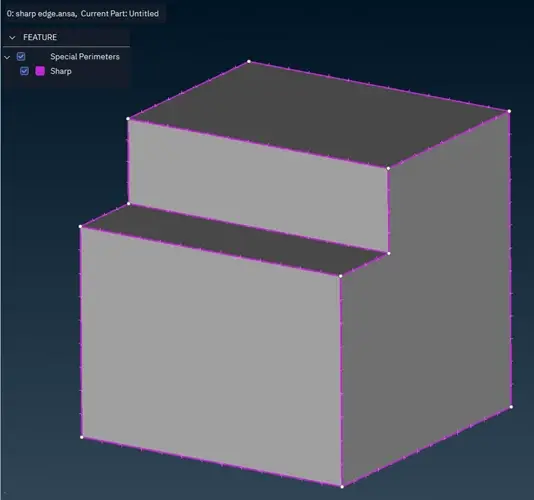534x500 pixels.
Task: Collapse the FEATURE panel chevron
Action: pos(12,37)
